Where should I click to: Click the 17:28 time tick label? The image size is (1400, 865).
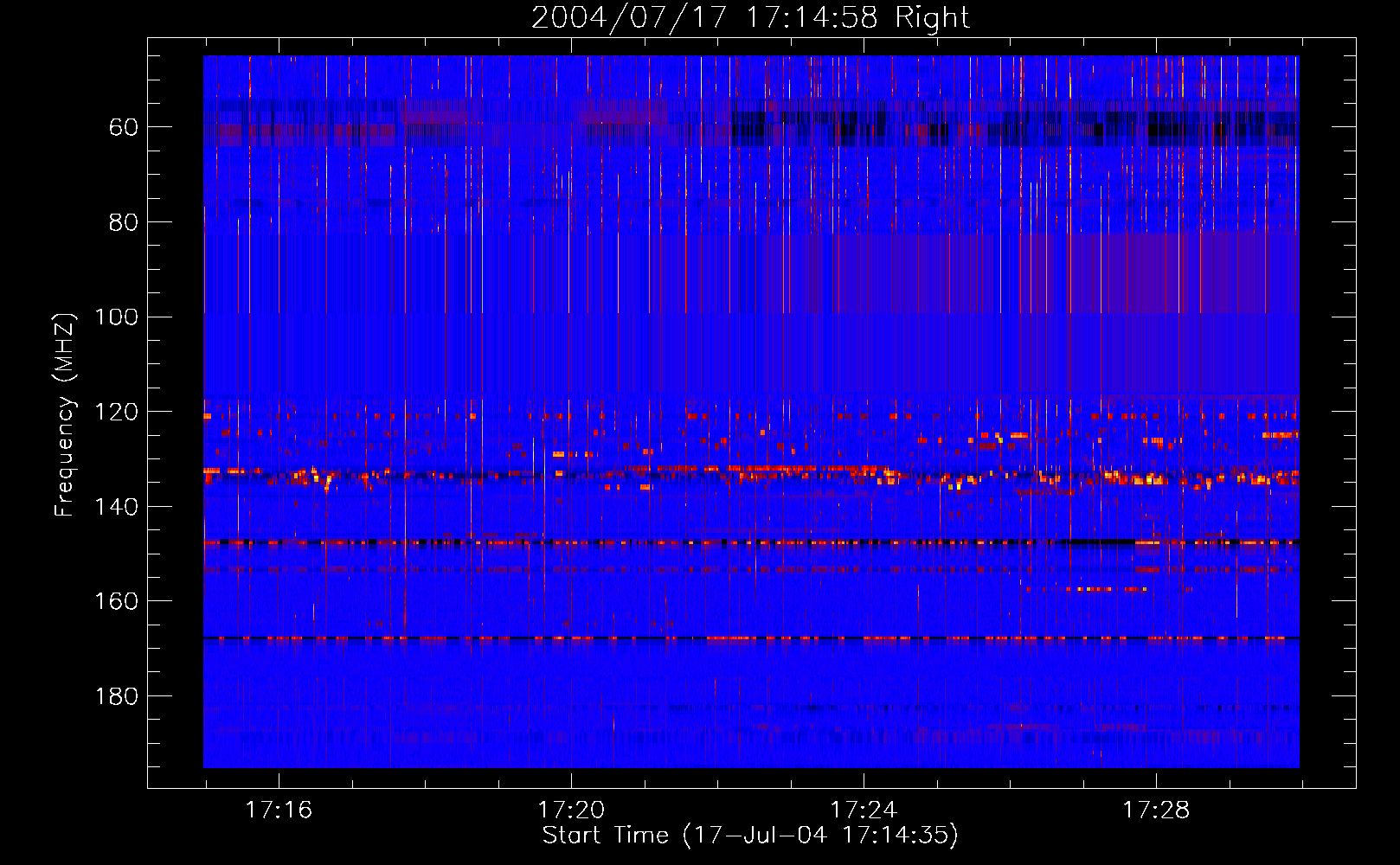point(1156,811)
